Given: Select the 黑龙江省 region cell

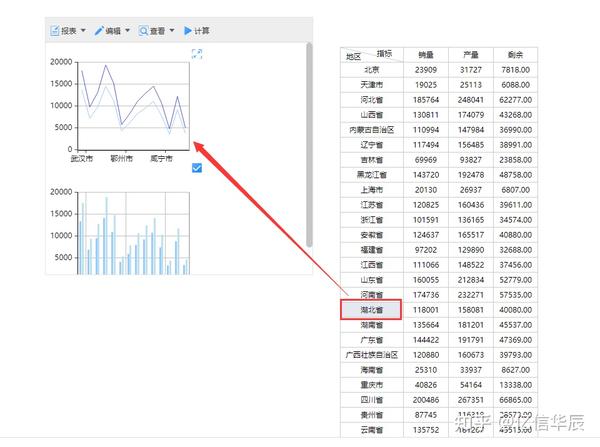Looking at the screenshot, I should click(x=372, y=175).
